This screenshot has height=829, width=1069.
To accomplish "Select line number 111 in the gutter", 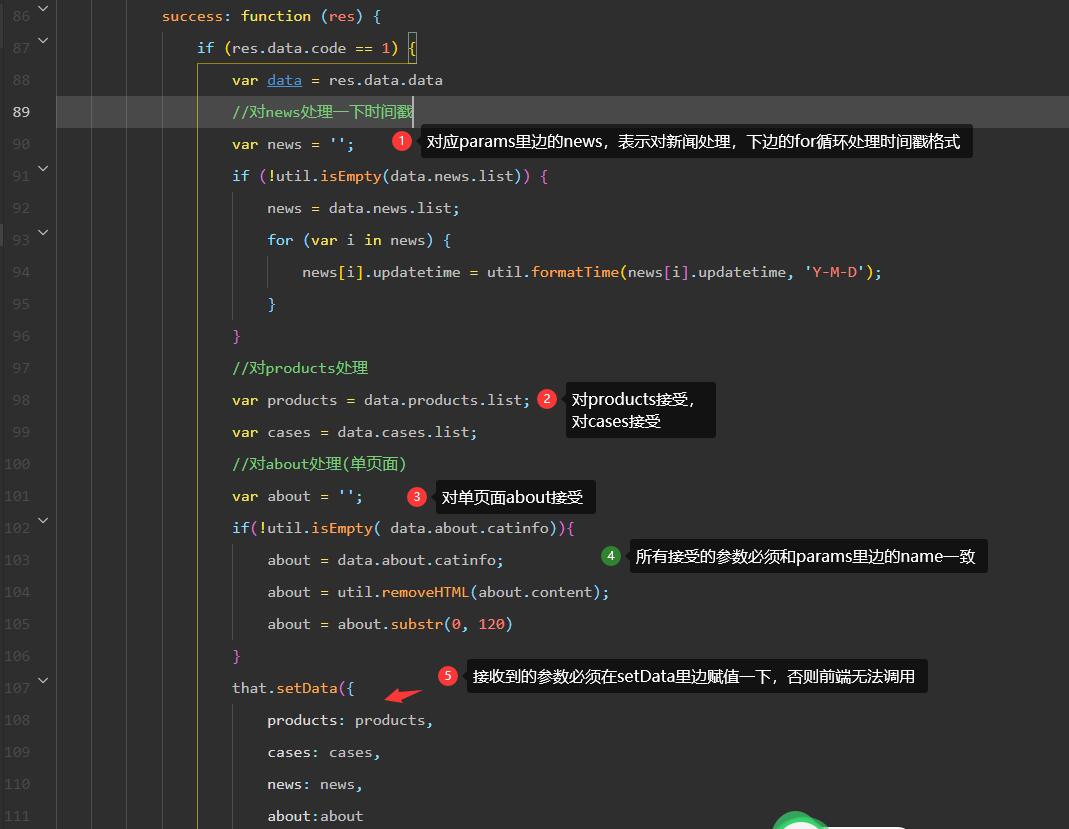I will 17,816.
